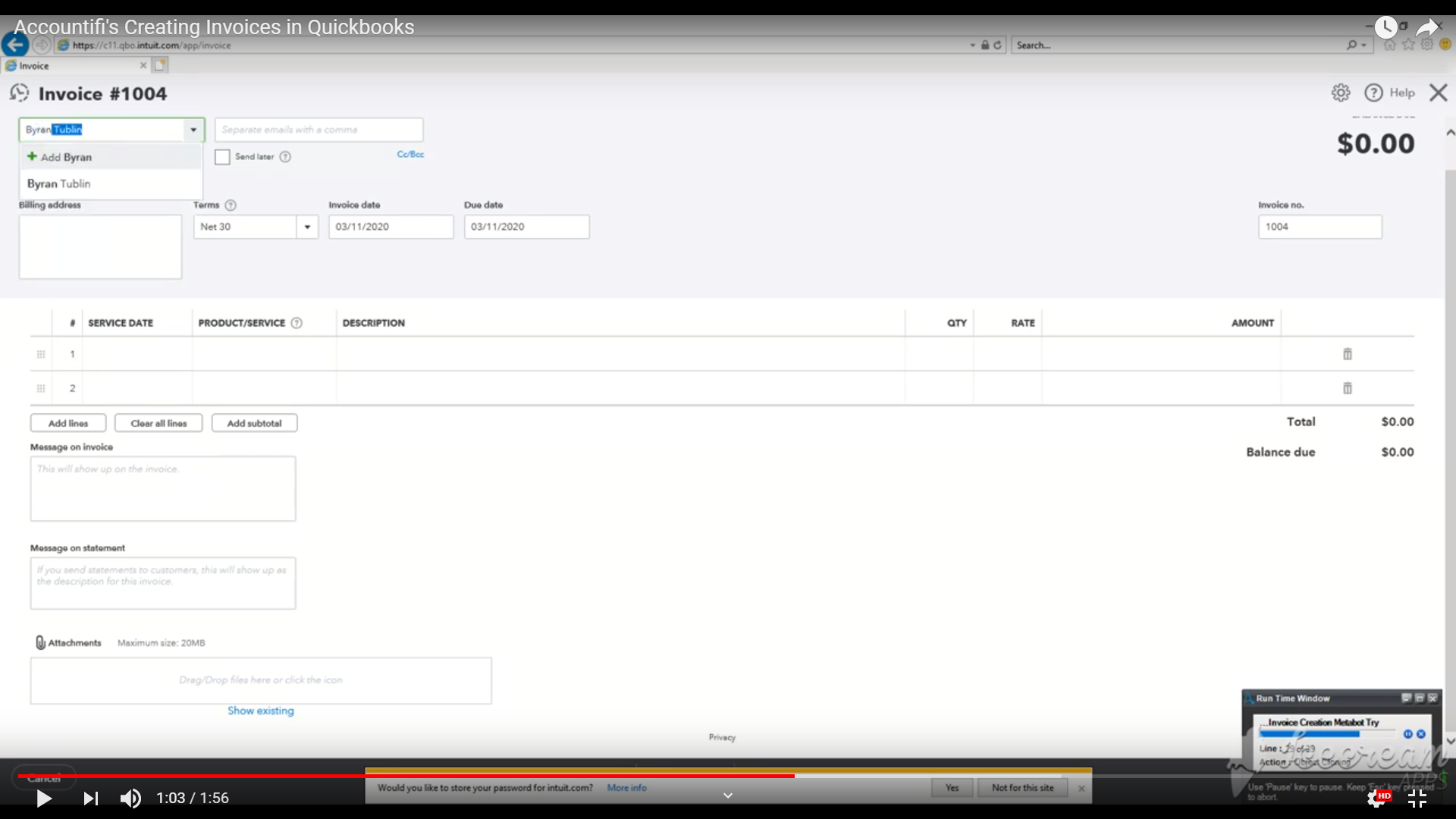1456x819 pixels.
Task: Open the Help question mark icon
Action: 1373,93
